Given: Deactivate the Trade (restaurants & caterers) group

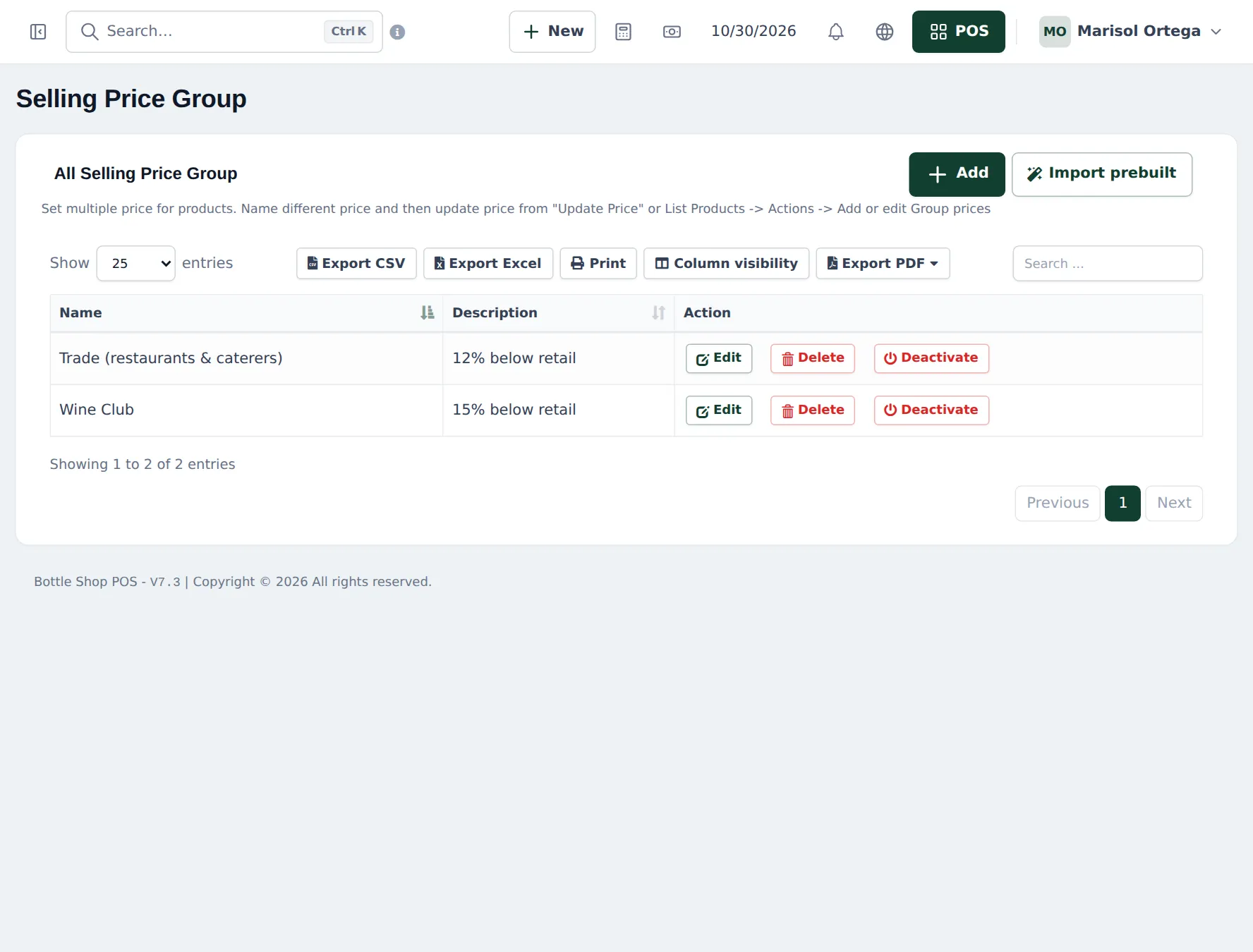Looking at the screenshot, I should (931, 358).
